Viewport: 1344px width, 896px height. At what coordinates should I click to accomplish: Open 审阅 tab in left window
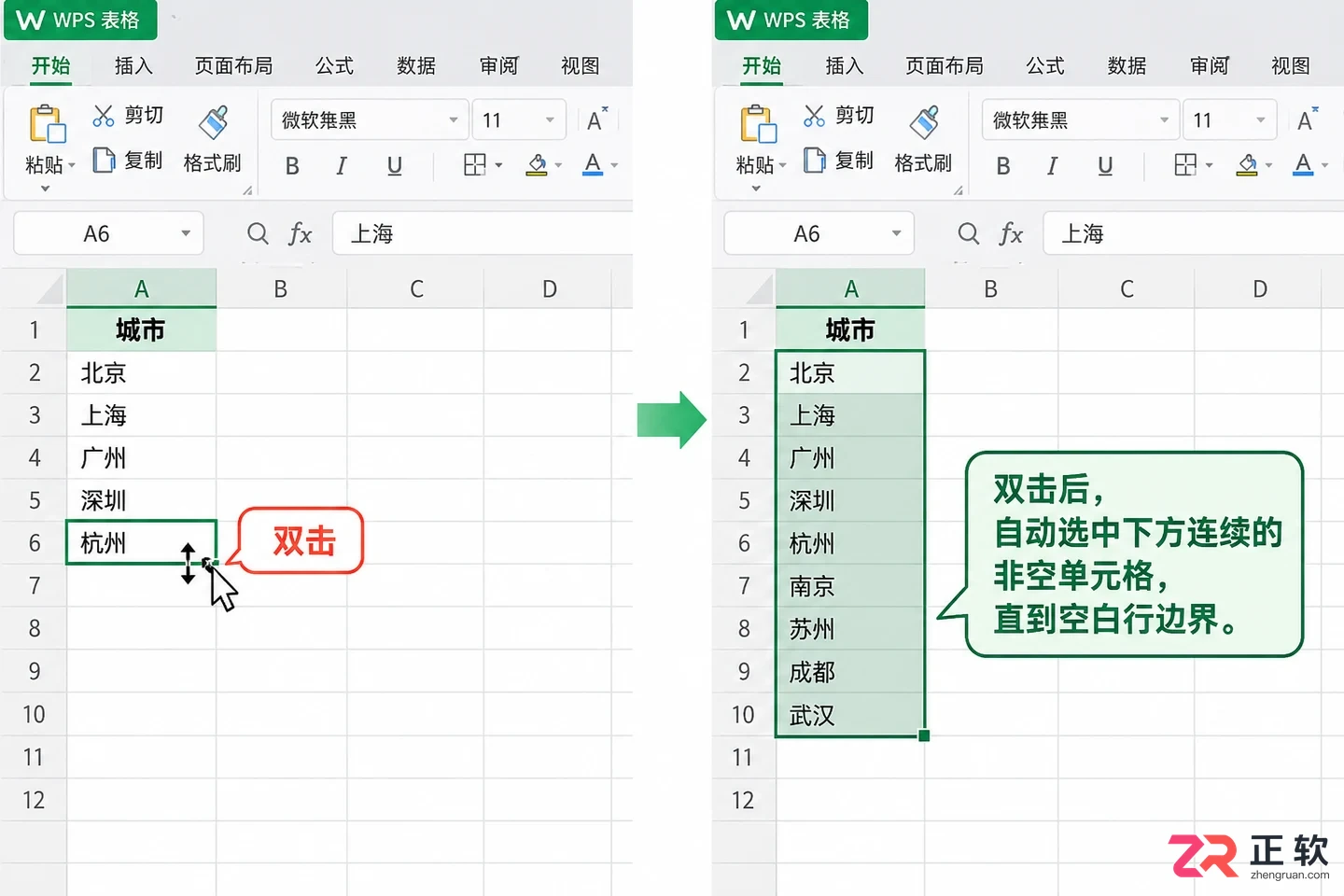coord(498,65)
